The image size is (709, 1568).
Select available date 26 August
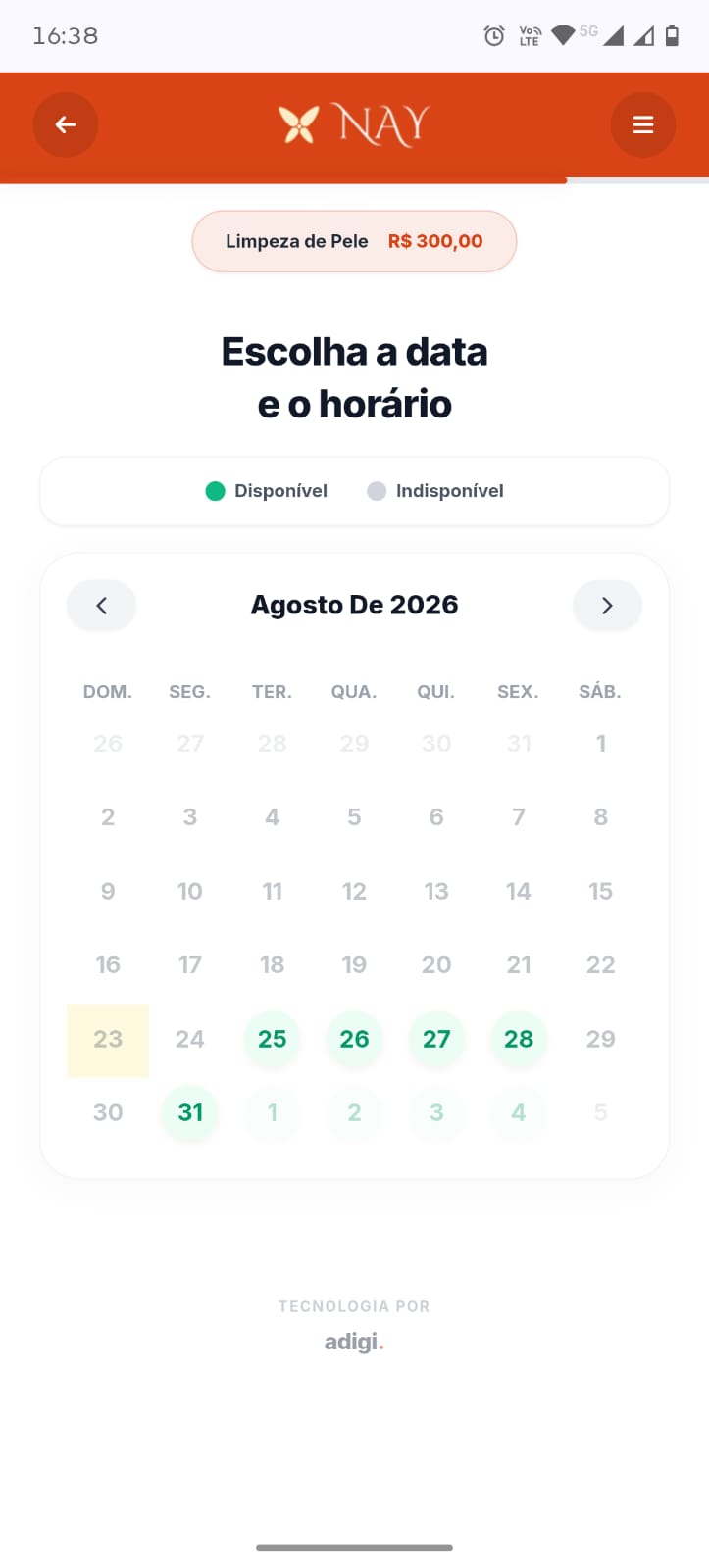[x=354, y=1039]
